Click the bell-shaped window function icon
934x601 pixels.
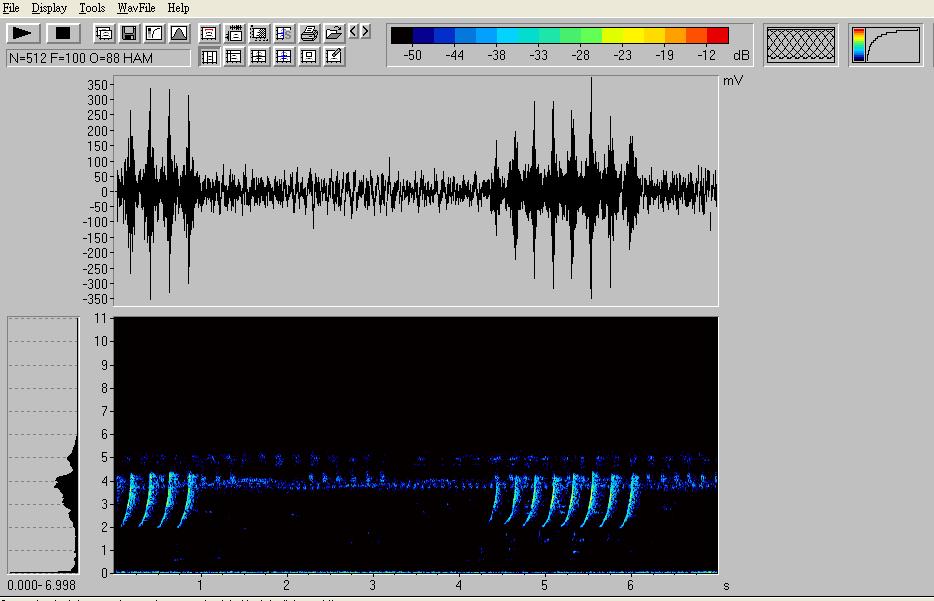[x=178, y=33]
